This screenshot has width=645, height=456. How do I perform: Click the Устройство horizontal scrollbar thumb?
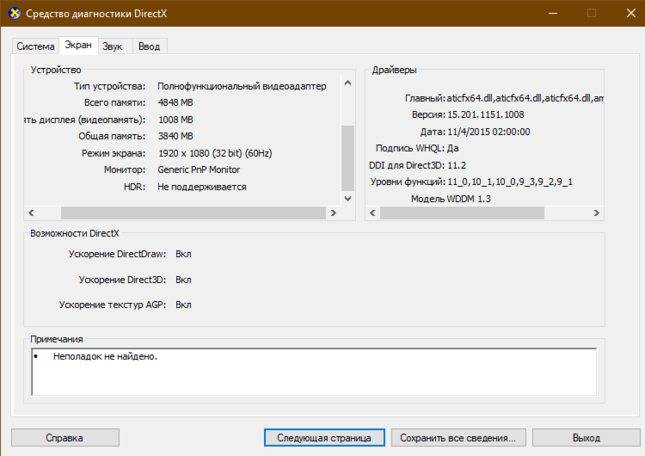tap(193, 213)
